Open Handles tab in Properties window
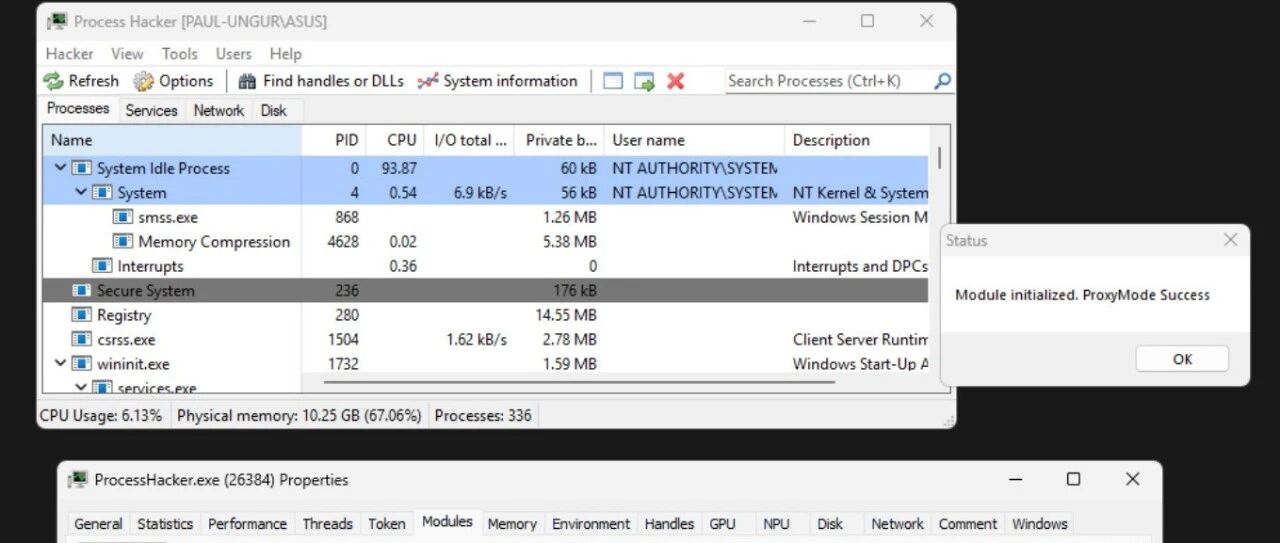 tap(669, 524)
